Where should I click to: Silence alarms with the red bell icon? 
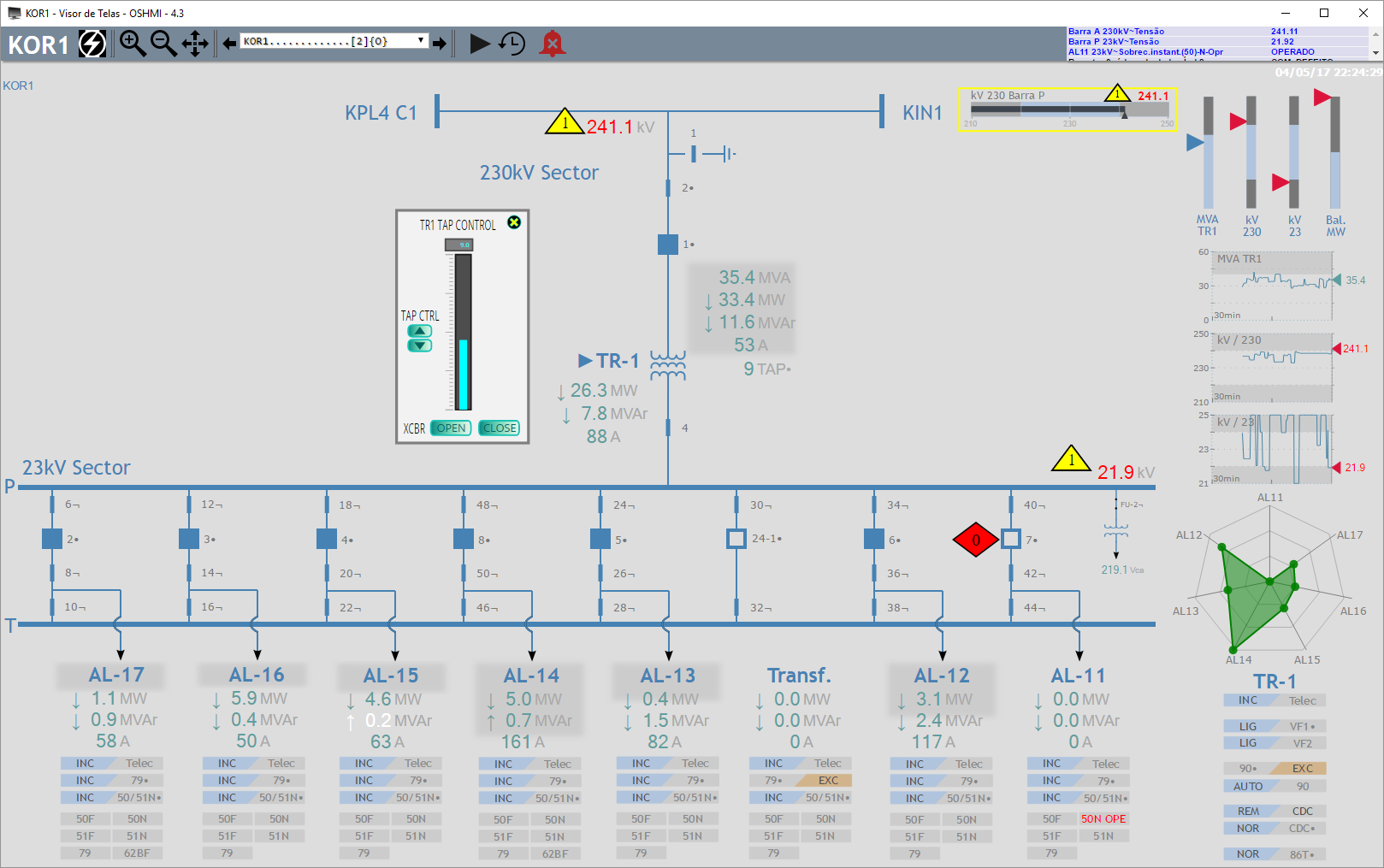pos(552,44)
